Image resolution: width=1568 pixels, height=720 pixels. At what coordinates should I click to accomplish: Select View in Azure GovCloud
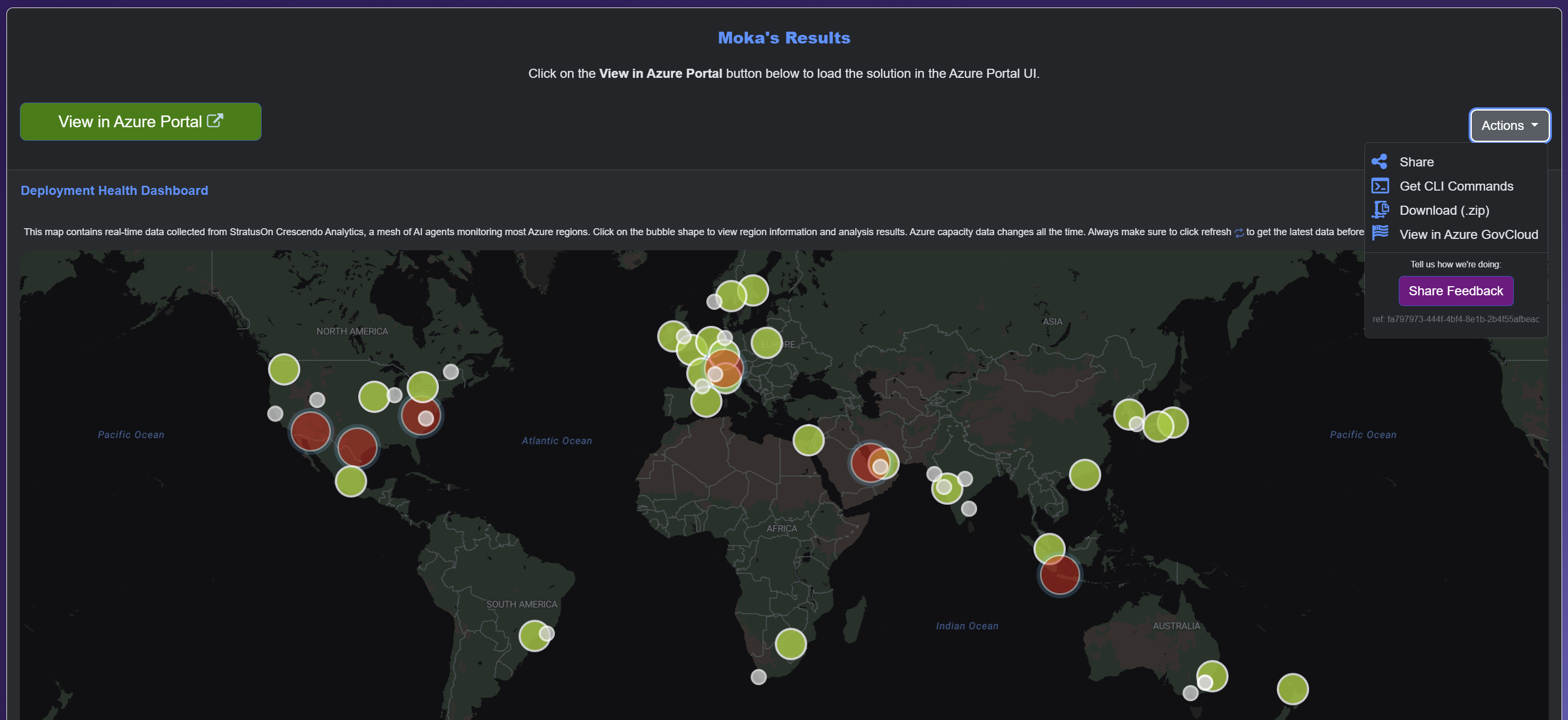pos(1469,234)
